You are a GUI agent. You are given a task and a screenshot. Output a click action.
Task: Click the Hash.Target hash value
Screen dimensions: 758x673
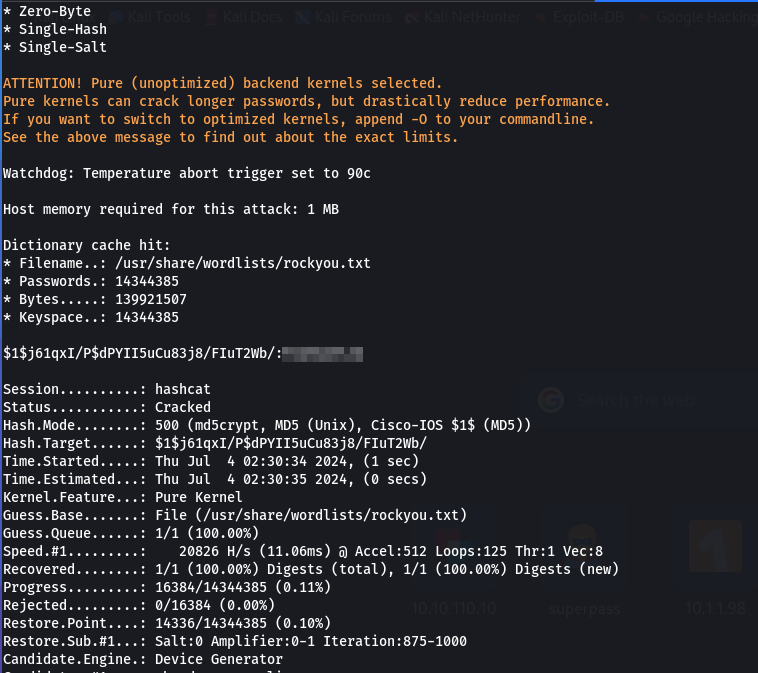click(x=291, y=443)
